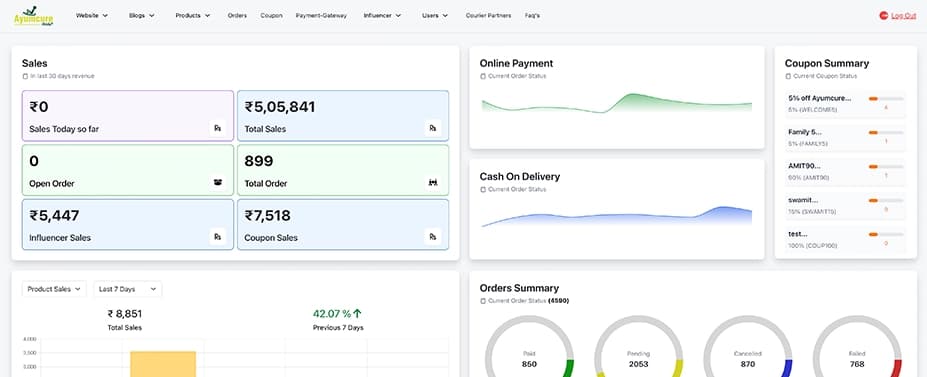
Task: Click rupee icon on Sales Today card
Action: click(218, 128)
